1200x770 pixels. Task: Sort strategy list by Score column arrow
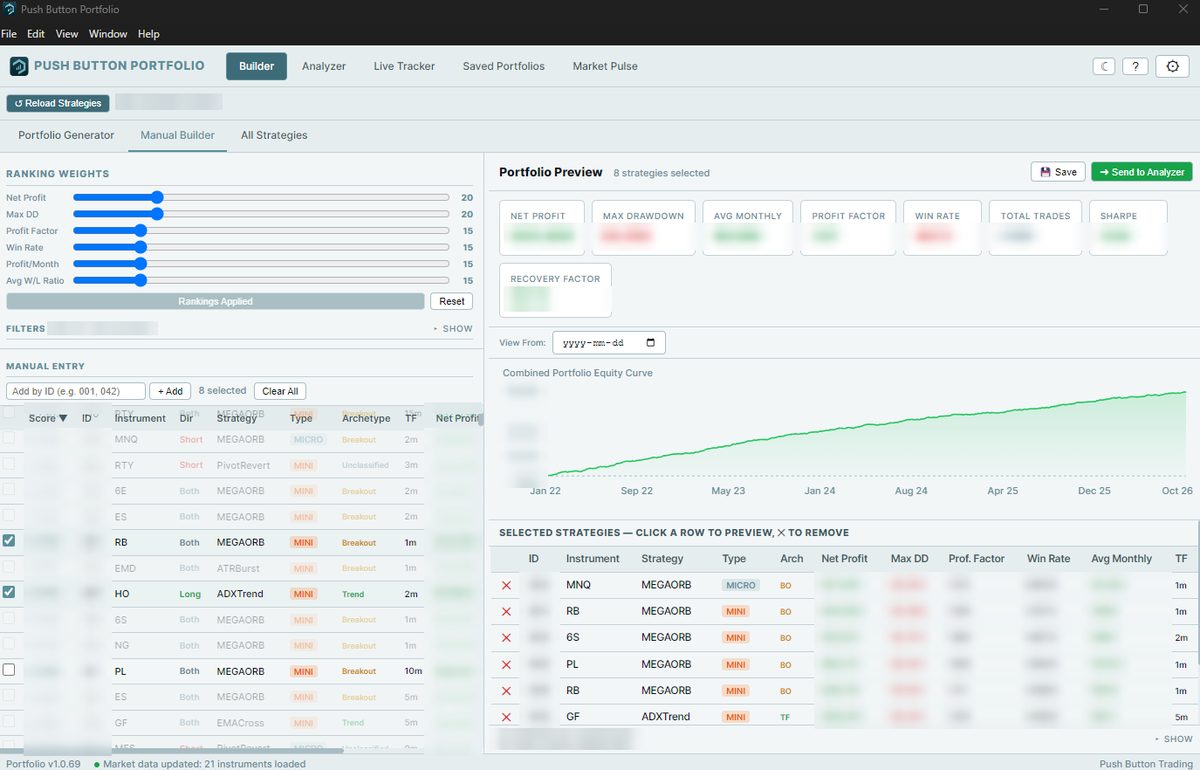pyautogui.click(x=63, y=418)
